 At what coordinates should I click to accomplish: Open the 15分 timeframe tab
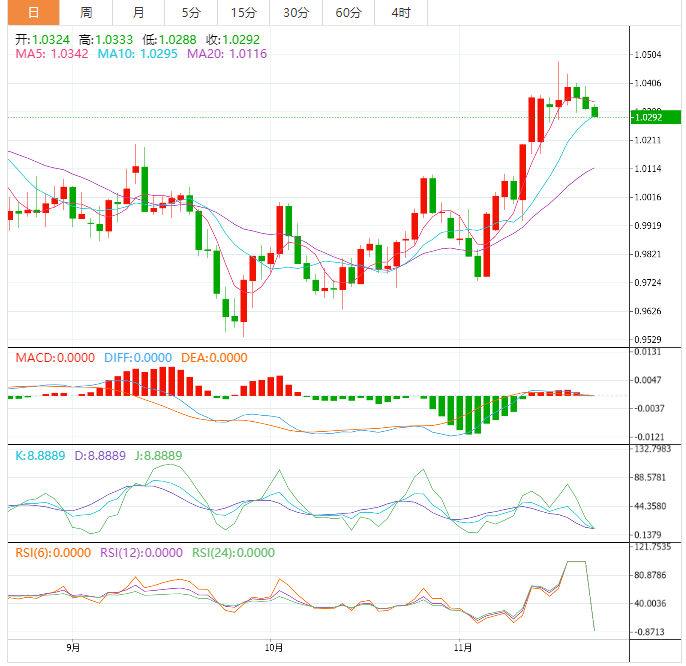coord(243,12)
